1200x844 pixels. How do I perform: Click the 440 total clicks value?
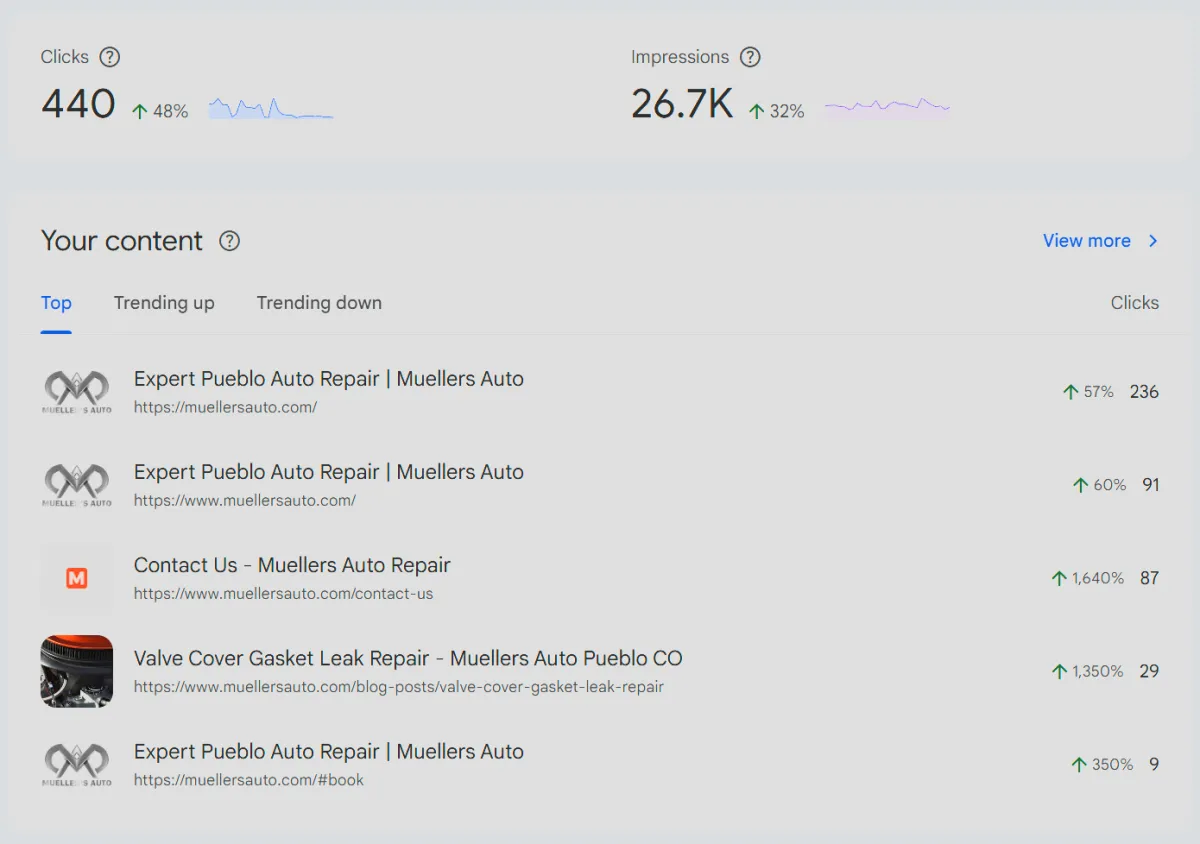pos(78,104)
